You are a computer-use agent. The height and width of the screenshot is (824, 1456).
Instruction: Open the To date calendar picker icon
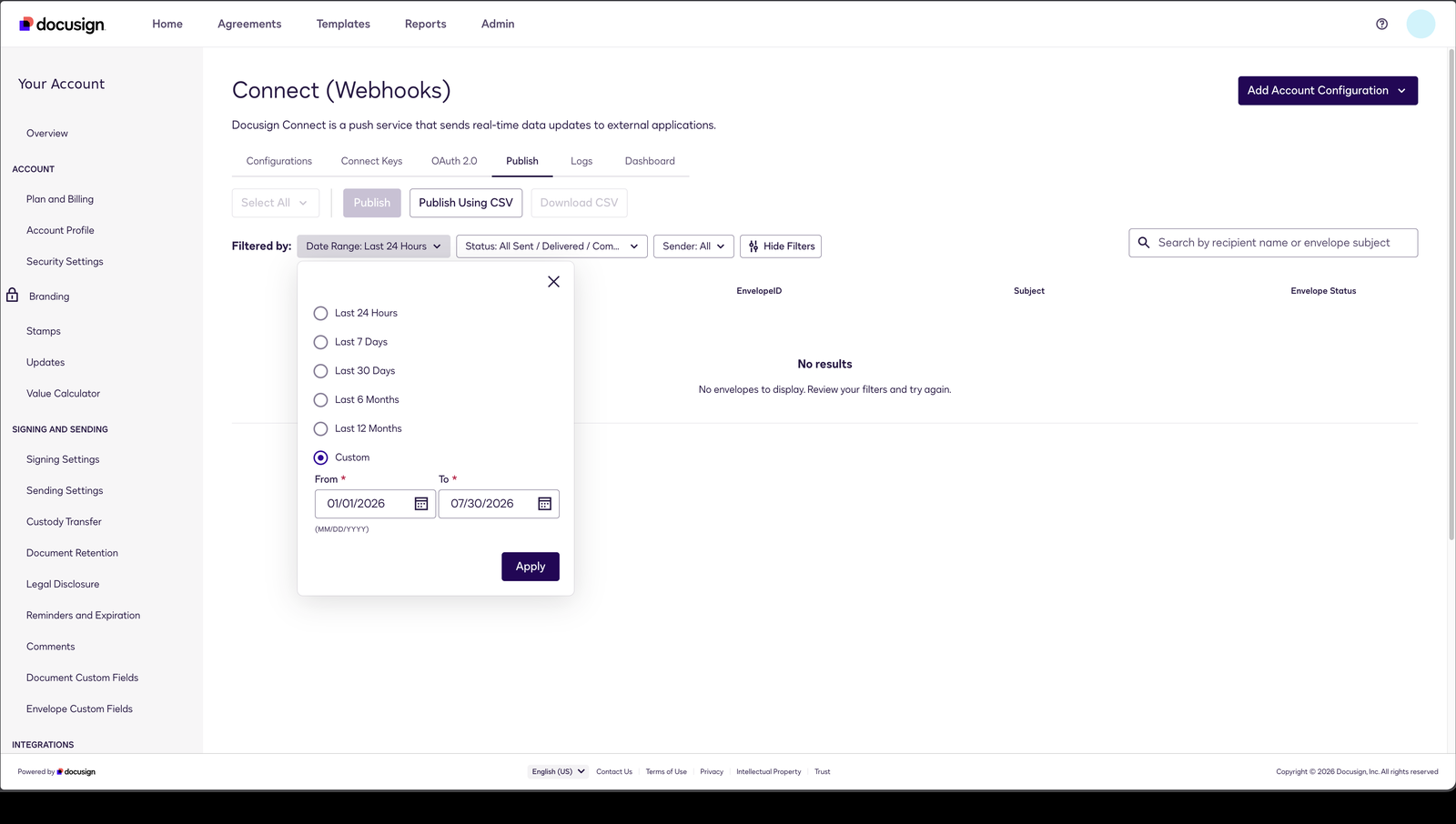pyautogui.click(x=544, y=504)
